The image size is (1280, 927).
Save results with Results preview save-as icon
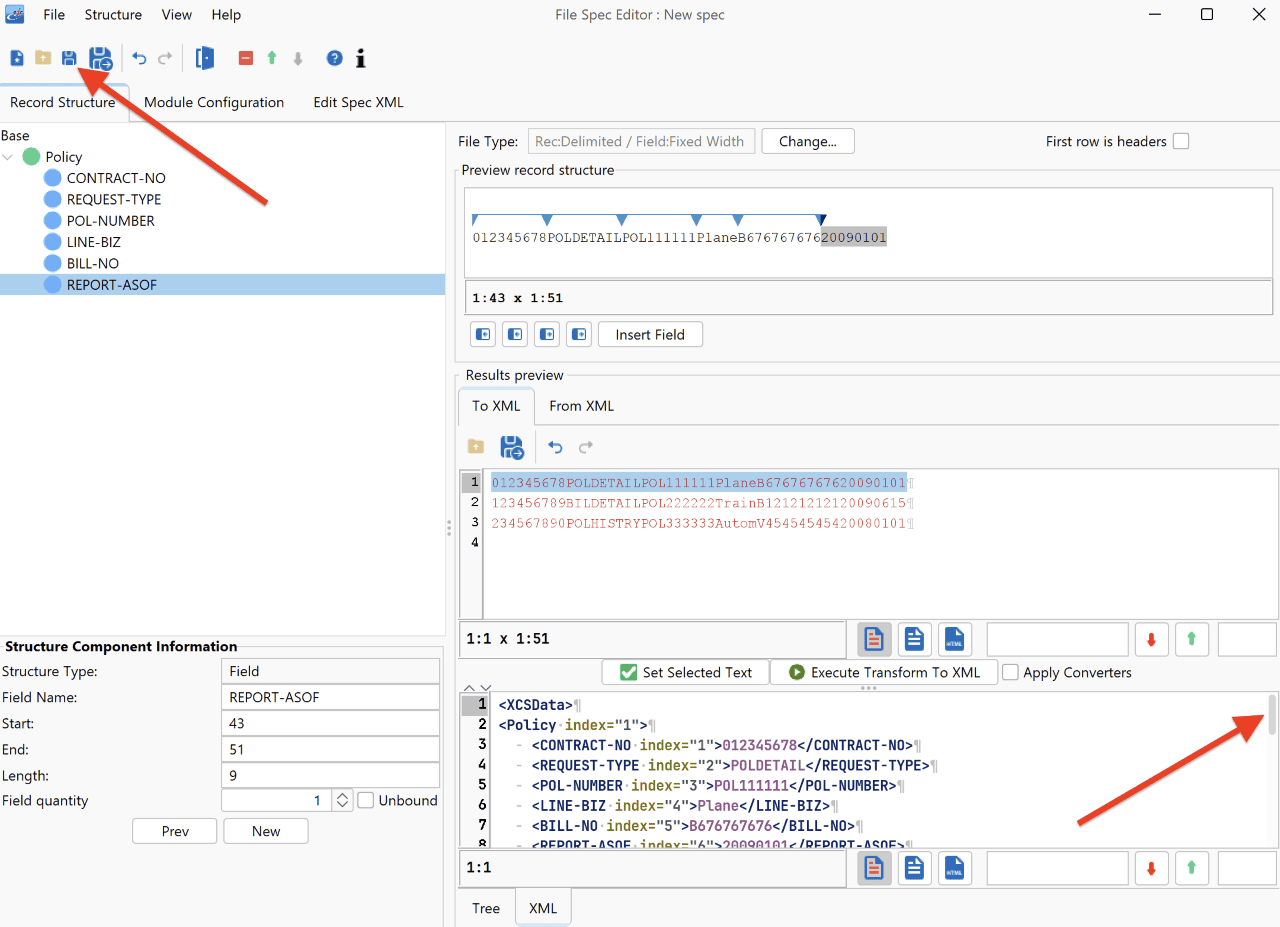[x=512, y=447]
